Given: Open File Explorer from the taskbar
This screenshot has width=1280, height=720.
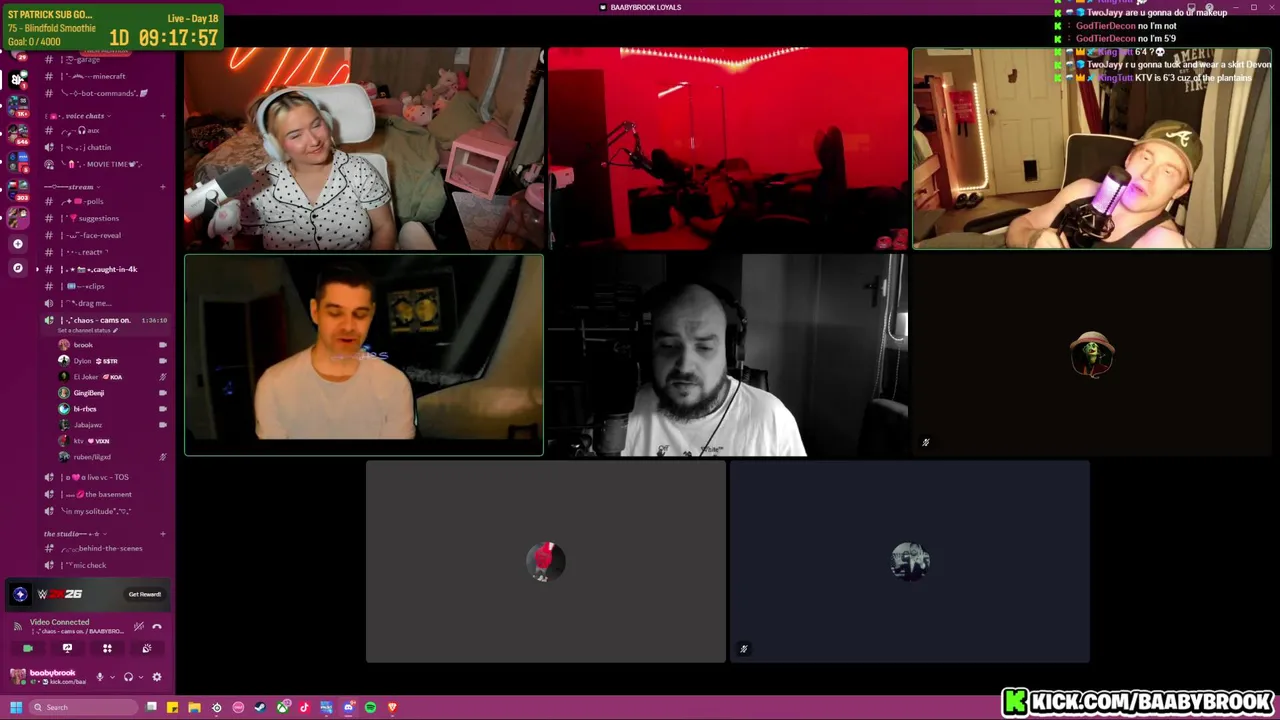Looking at the screenshot, I should click(x=194, y=707).
